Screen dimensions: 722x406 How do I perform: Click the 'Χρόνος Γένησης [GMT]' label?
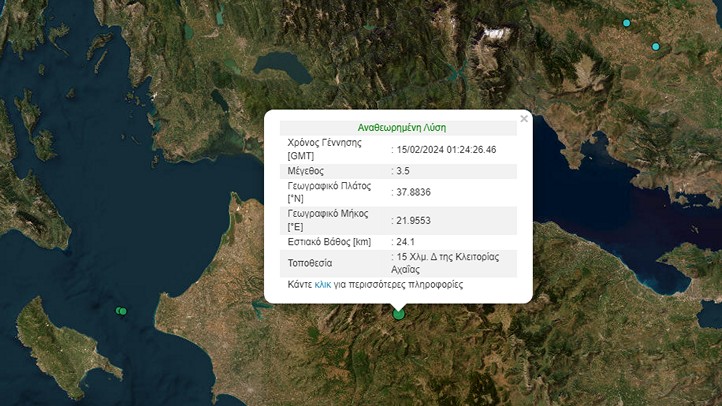321,150
